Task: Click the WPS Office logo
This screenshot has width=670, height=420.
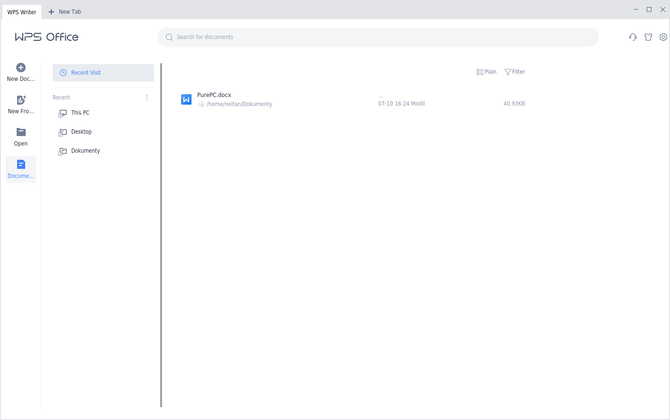Action: coord(47,37)
